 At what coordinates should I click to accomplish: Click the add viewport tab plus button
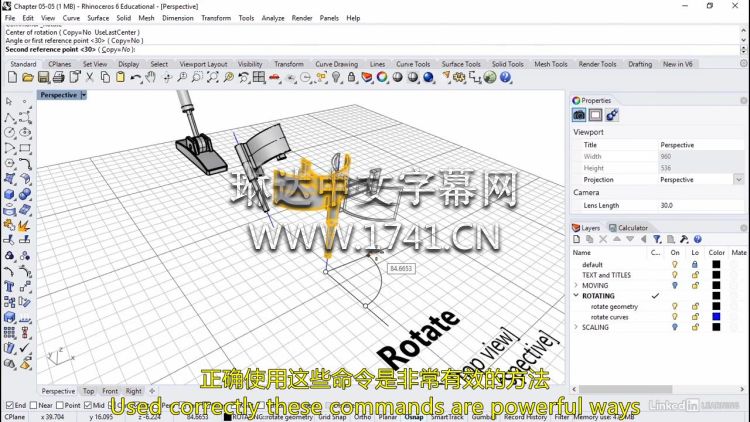152,391
